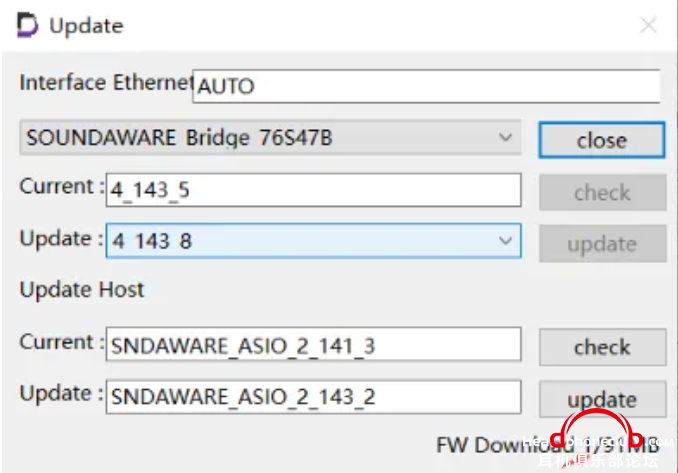Expand the device list chevron arrow
This screenshot has width=678, height=473.
pyautogui.click(x=505, y=137)
